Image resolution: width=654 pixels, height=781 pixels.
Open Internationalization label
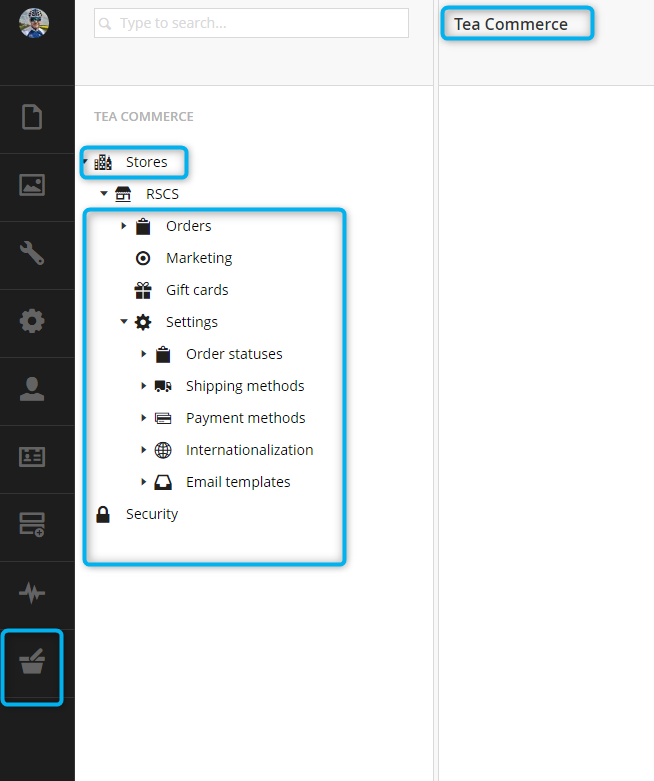[x=250, y=450]
